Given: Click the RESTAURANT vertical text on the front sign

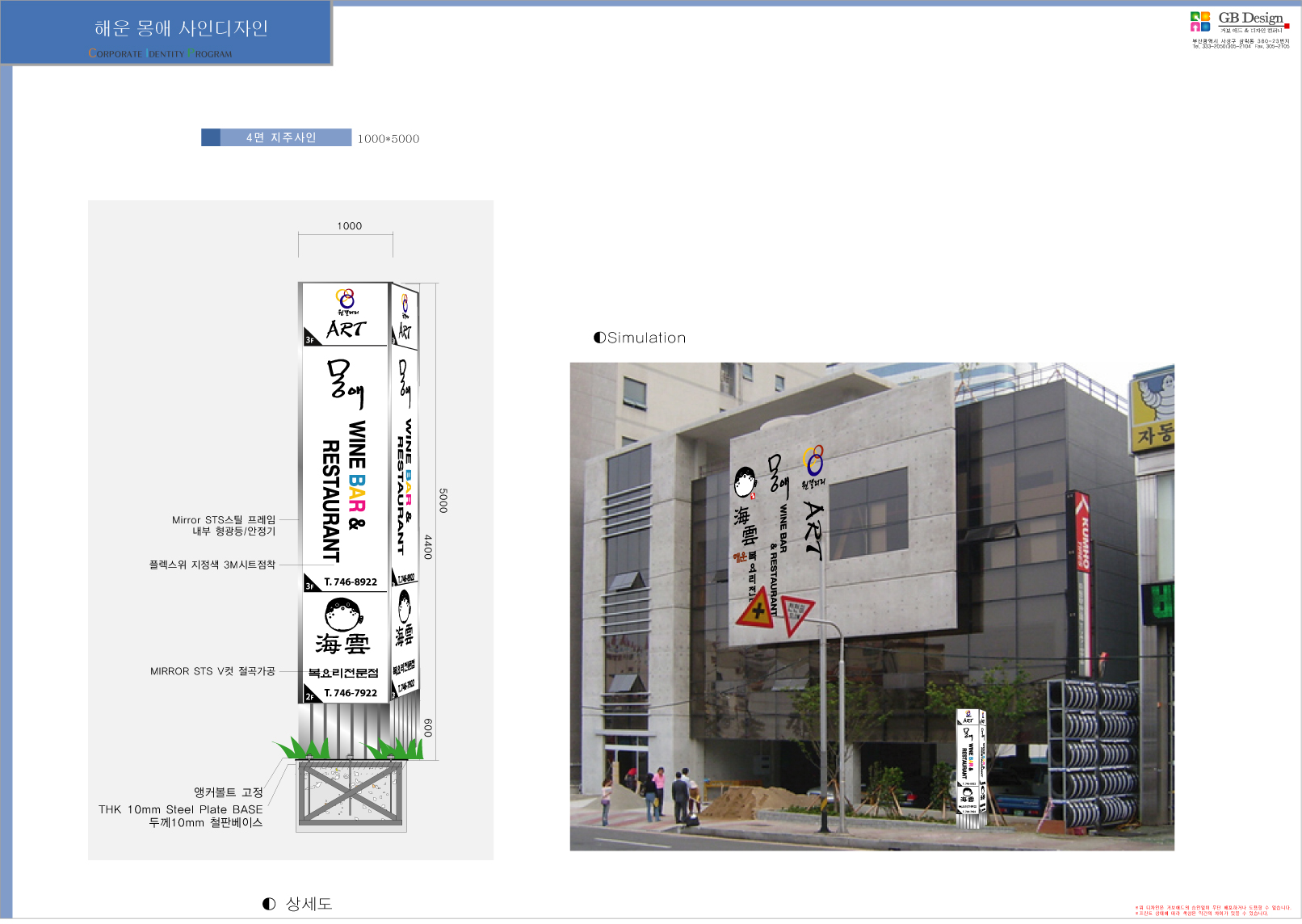Looking at the screenshot, I should (331, 501).
